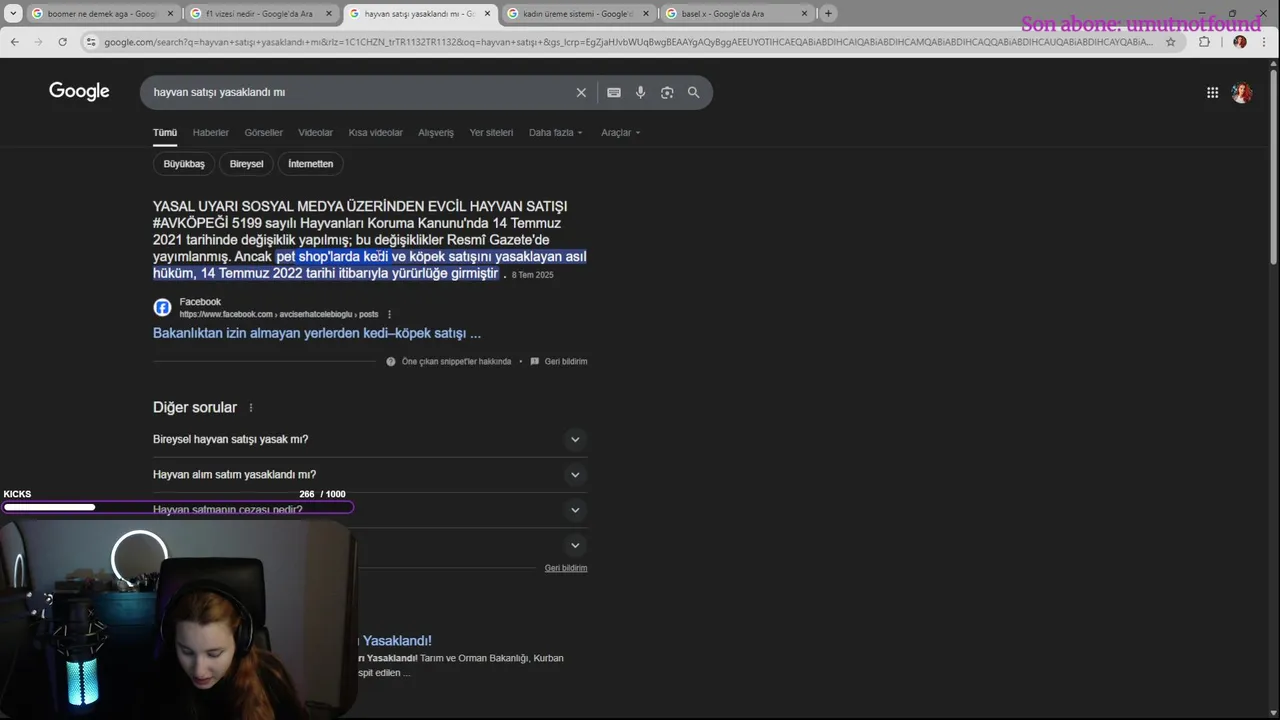Reload the current page

point(62,42)
